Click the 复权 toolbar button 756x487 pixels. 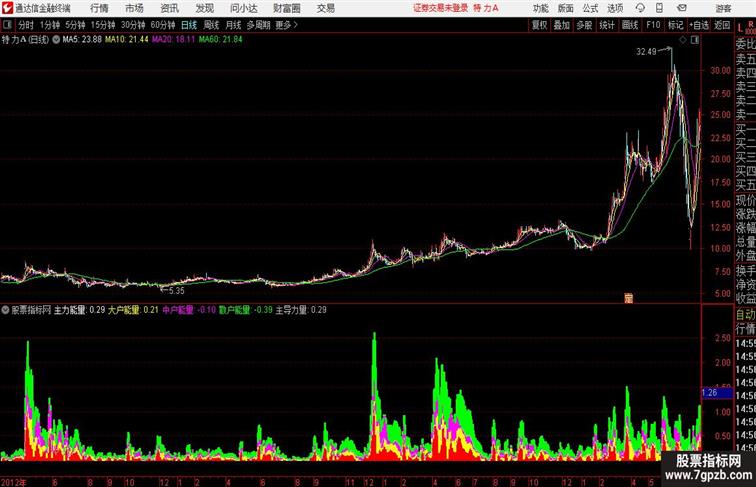point(539,25)
